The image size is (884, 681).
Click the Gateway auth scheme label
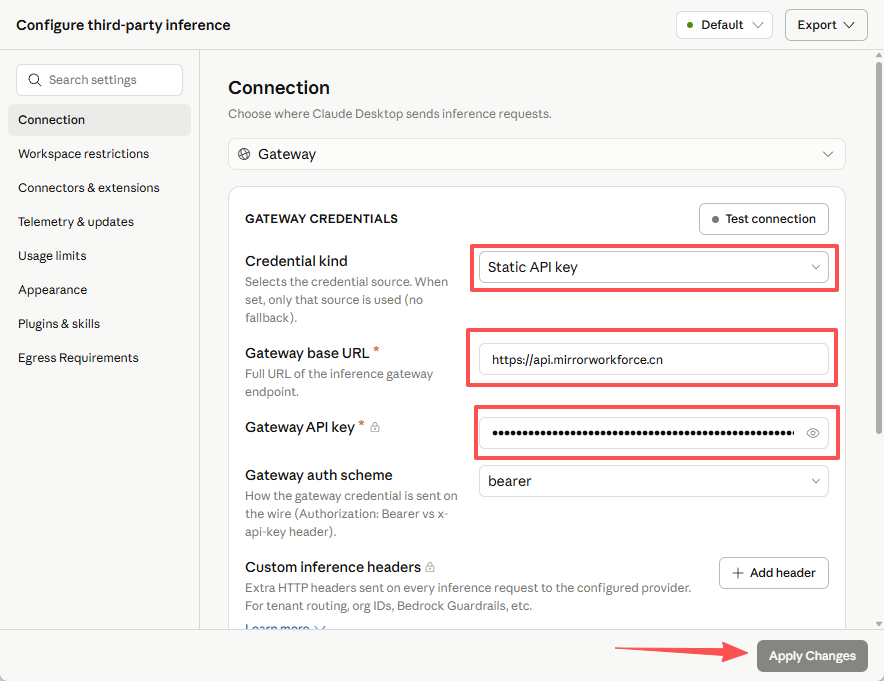coord(319,475)
